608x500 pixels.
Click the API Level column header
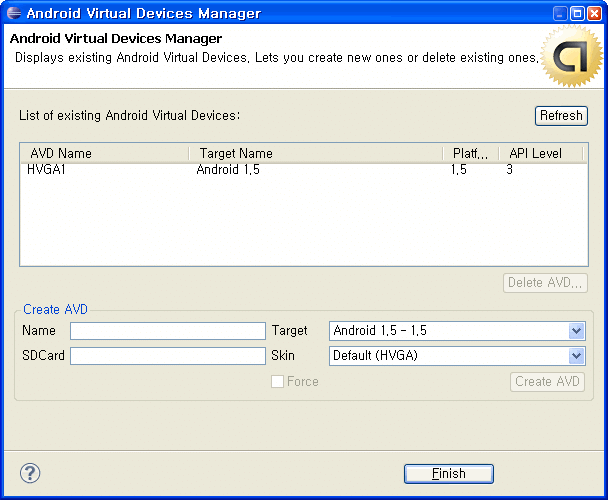(x=541, y=154)
